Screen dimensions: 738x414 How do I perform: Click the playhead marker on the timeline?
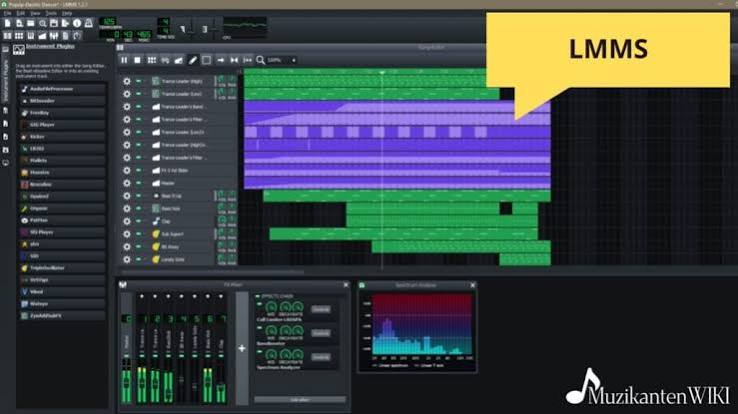[382, 72]
